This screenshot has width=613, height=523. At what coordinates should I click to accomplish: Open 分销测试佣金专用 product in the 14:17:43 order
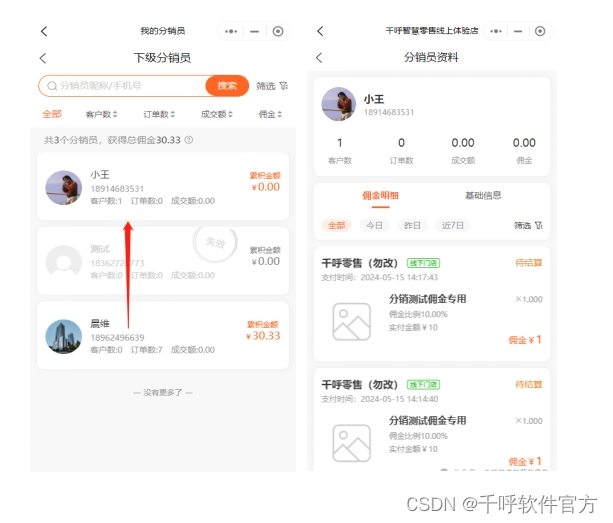[427, 299]
